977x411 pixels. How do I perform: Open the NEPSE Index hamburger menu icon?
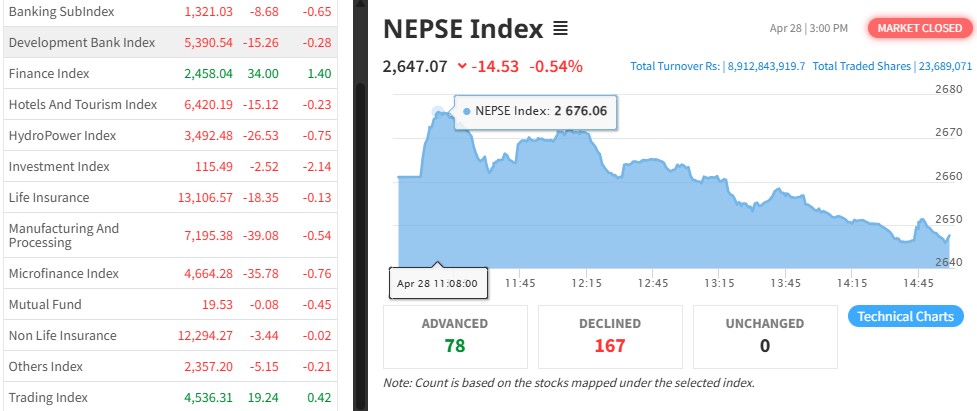pyautogui.click(x=560, y=28)
